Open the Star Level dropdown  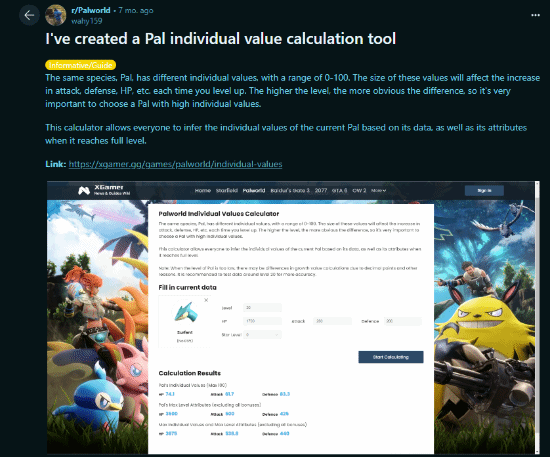point(262,335)
